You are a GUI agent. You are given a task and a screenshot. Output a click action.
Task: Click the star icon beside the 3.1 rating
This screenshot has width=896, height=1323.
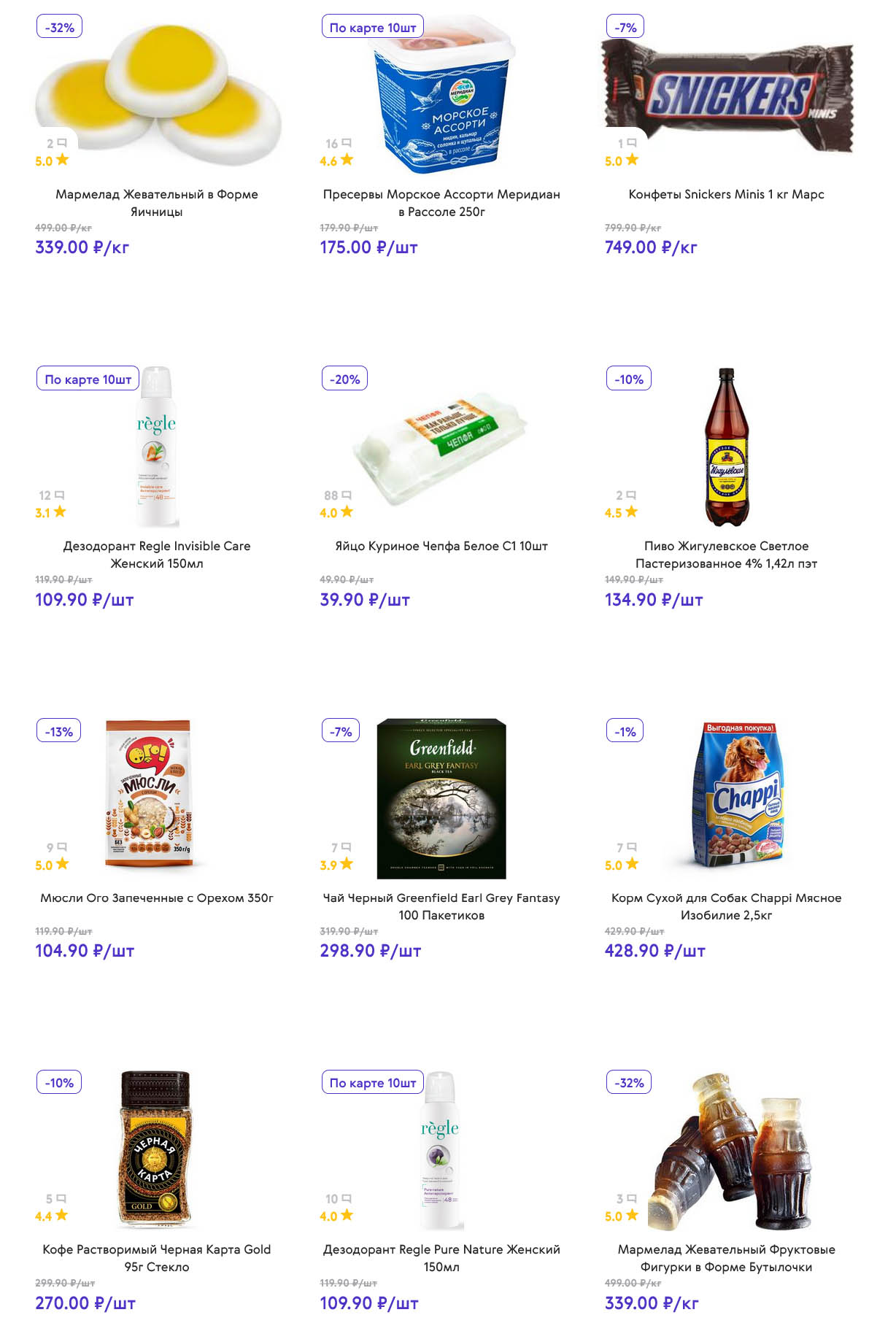(x=60, y=512)
